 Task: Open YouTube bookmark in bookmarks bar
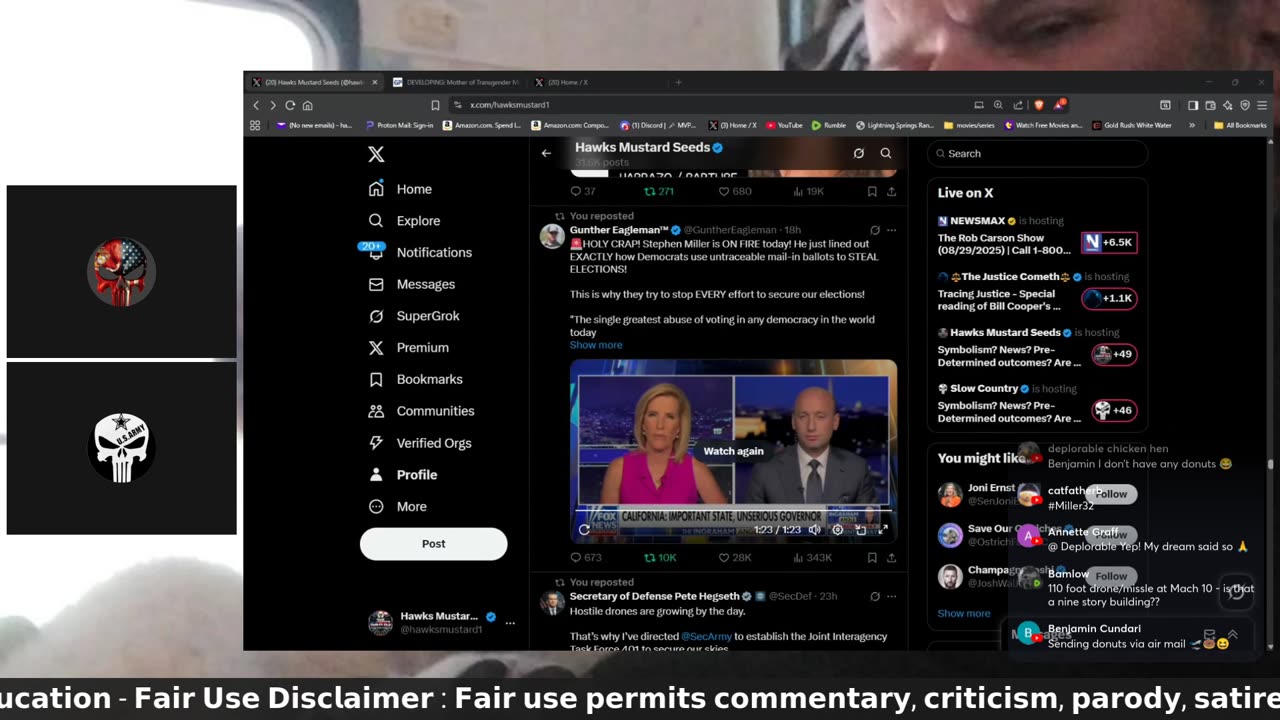coord(784,125)
